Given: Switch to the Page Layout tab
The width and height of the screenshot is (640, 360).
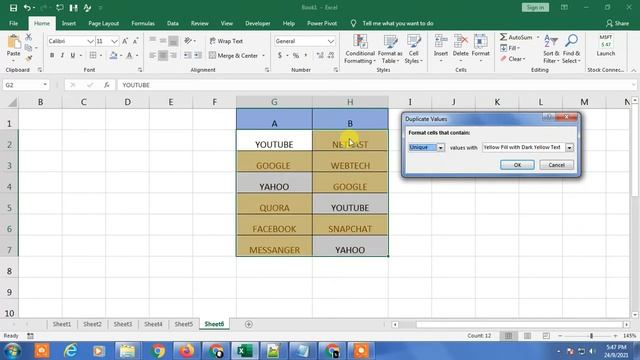Looking at the screenshot, I should pyautogui.click(x=104, y=24).
